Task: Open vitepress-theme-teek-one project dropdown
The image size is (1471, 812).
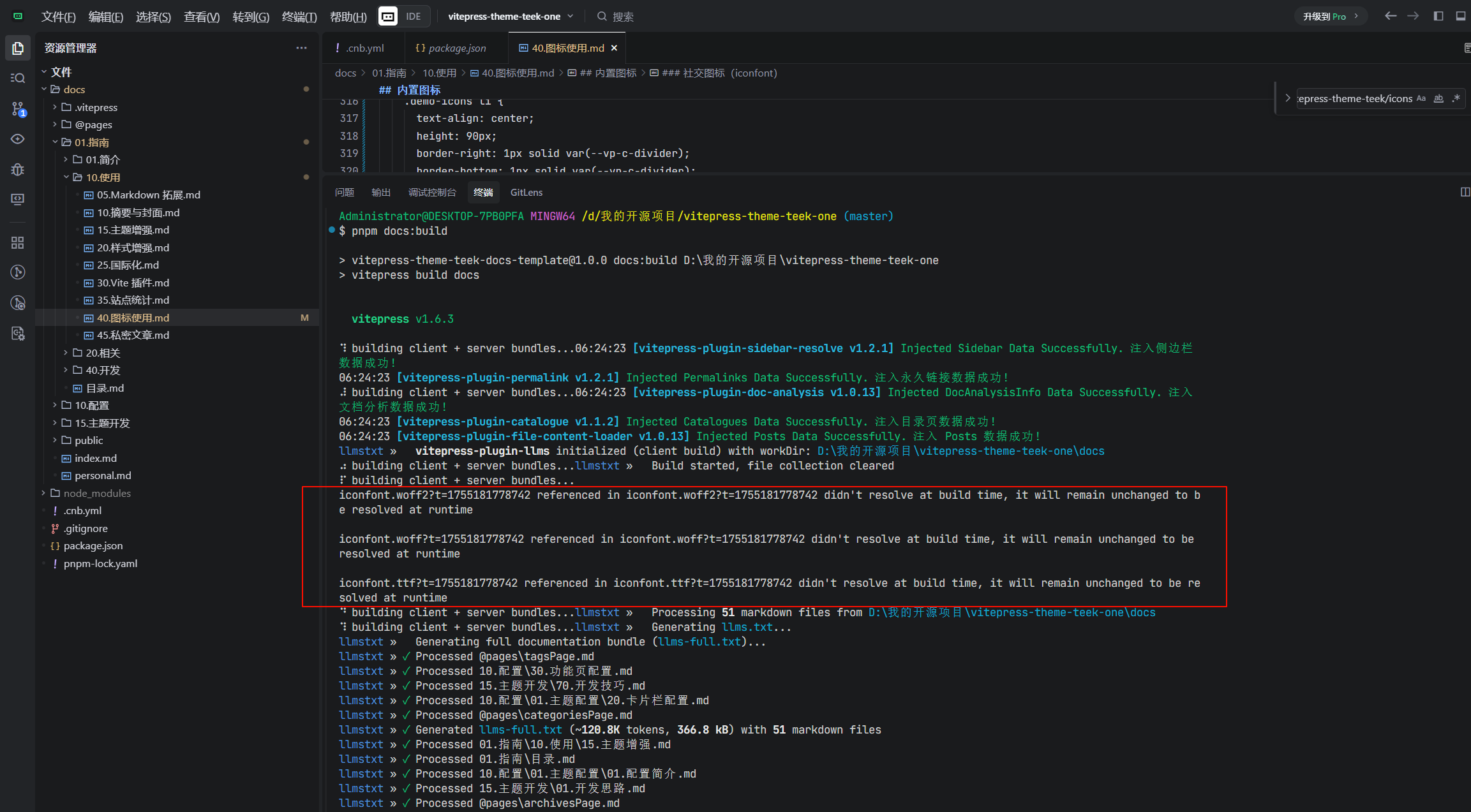Action: (510, 16)
